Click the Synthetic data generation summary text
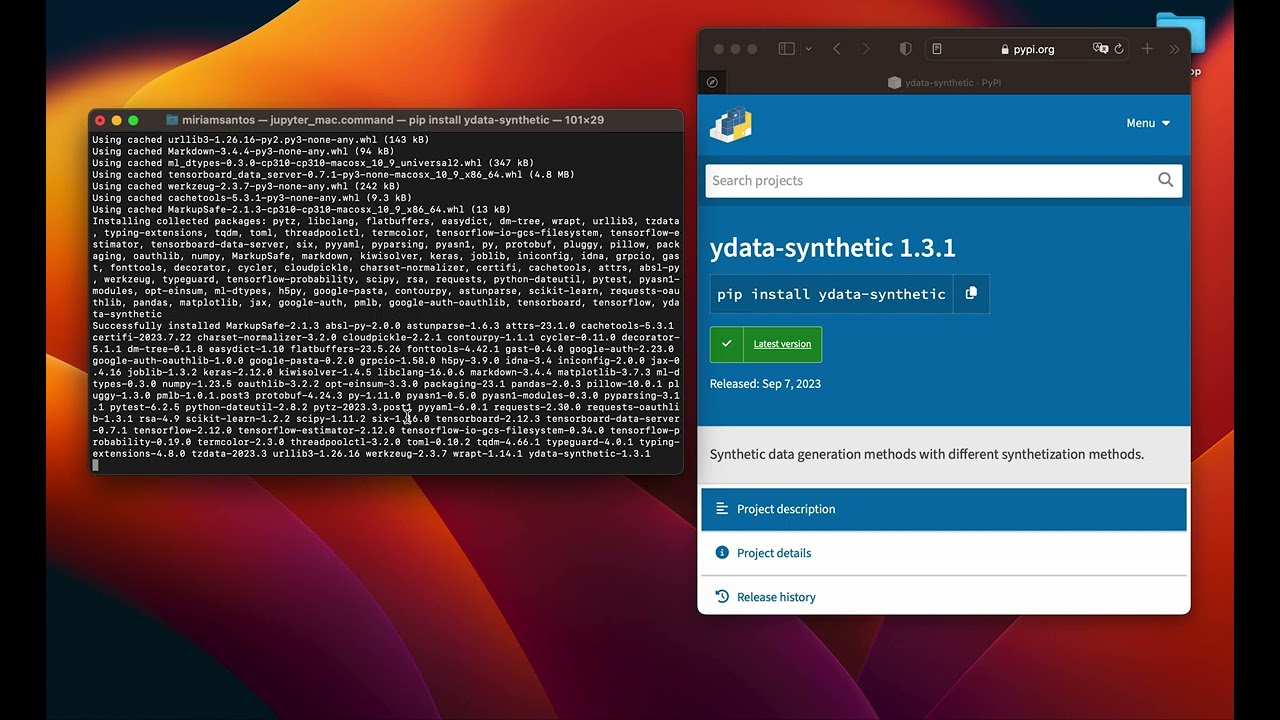The image size is (1280, 720). click(x=927, y=454)
